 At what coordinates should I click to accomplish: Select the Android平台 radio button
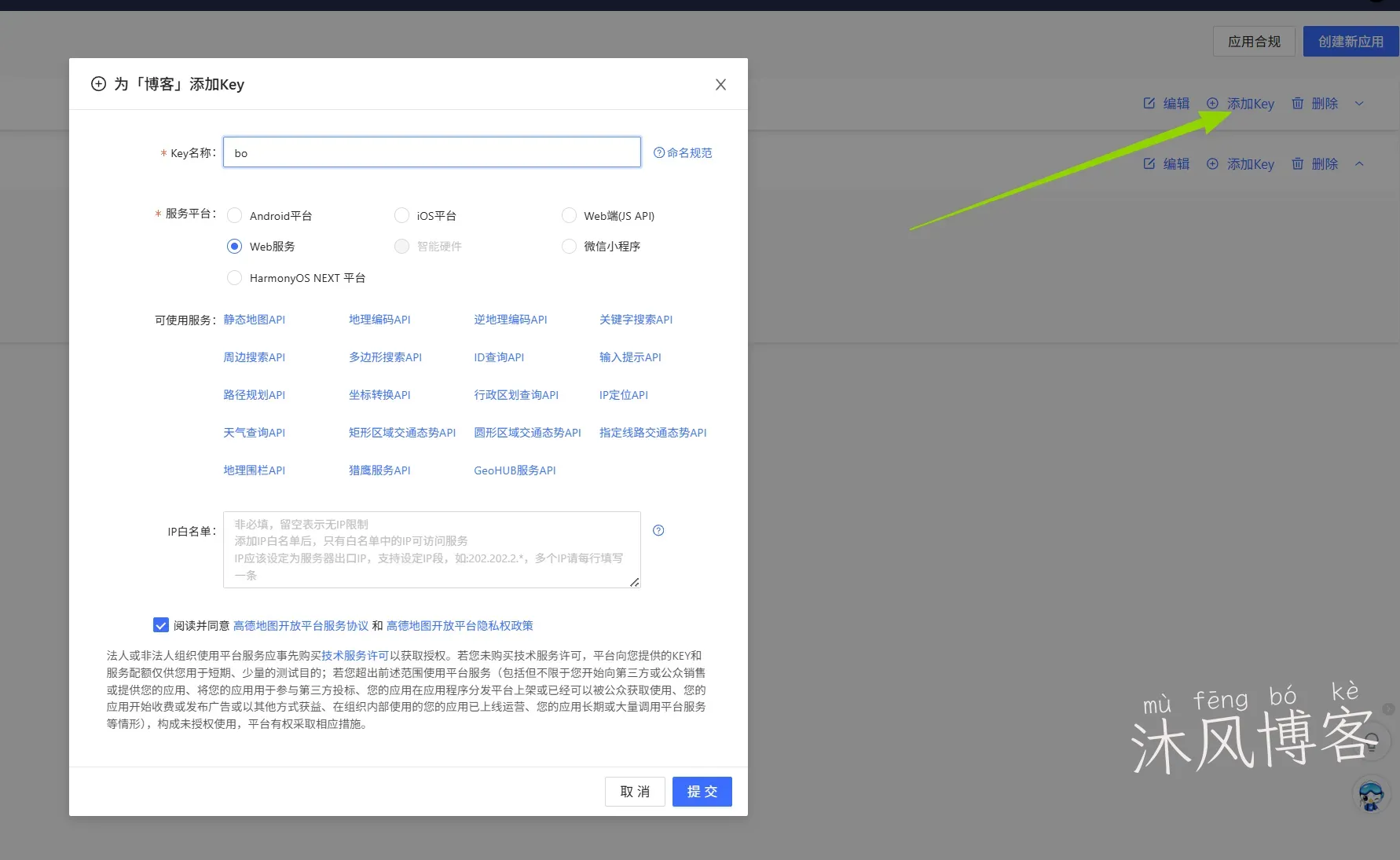click(x=234, y=215)
